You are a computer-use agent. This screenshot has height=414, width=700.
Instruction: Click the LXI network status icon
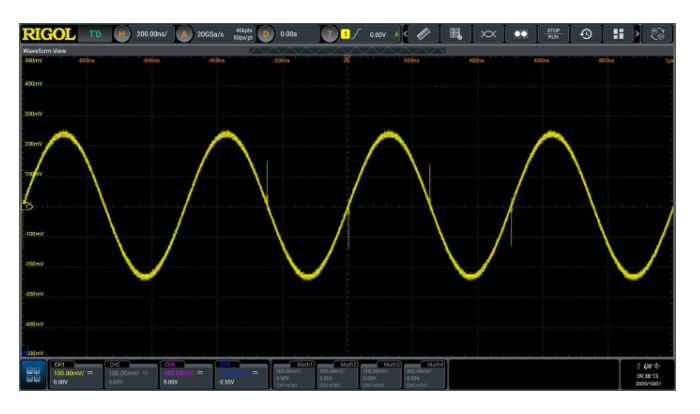tap(648, 366)
